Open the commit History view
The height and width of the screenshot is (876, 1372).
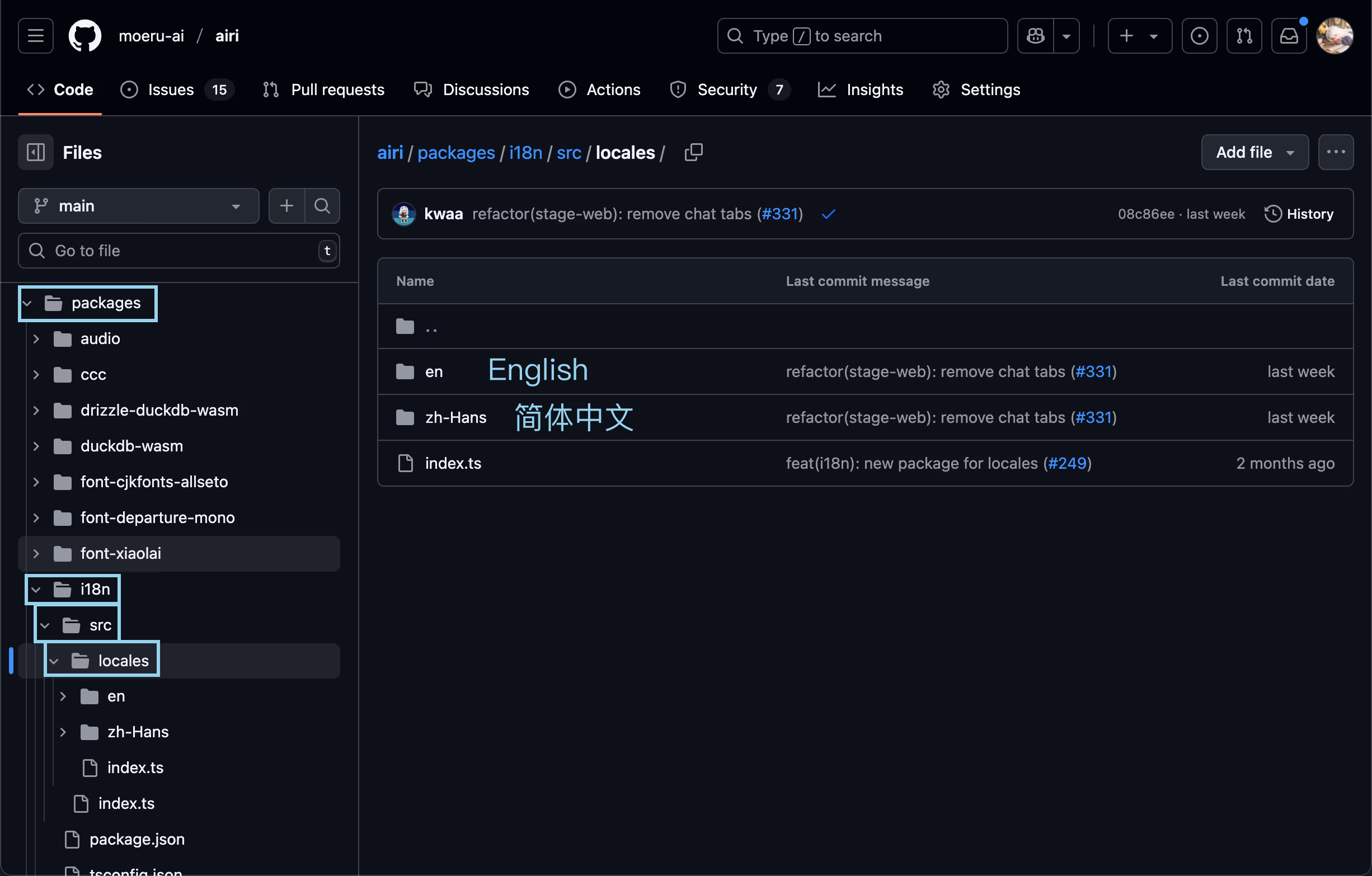point(1299,214)
